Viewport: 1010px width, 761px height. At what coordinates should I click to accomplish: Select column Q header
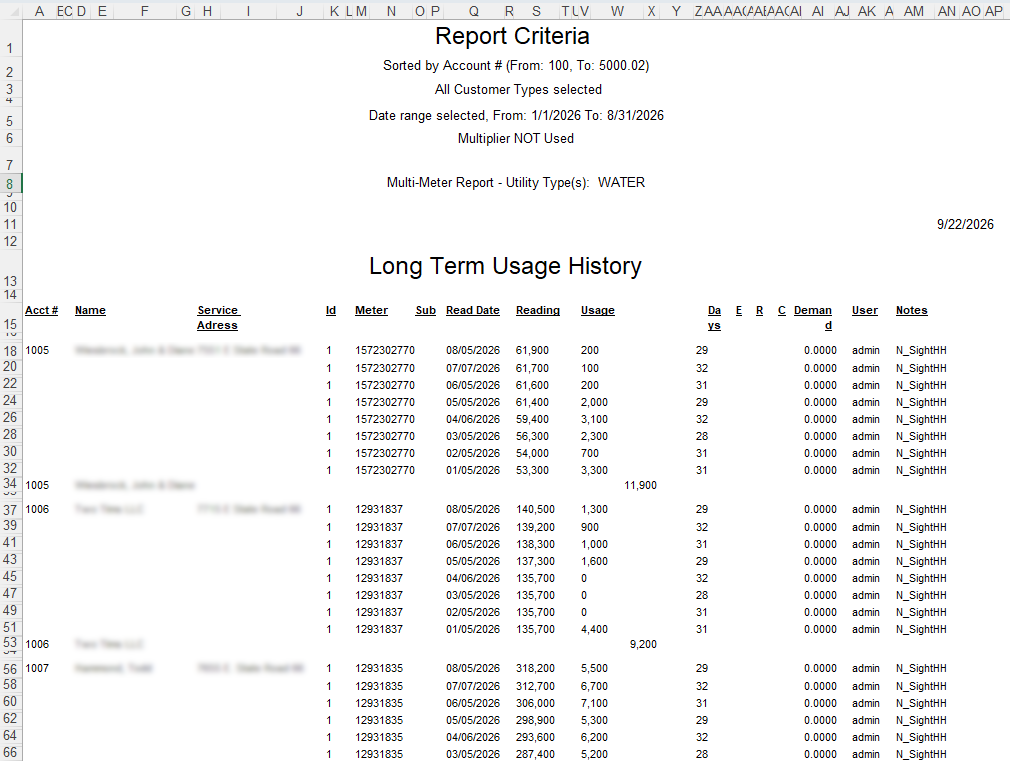pos(473,11)
